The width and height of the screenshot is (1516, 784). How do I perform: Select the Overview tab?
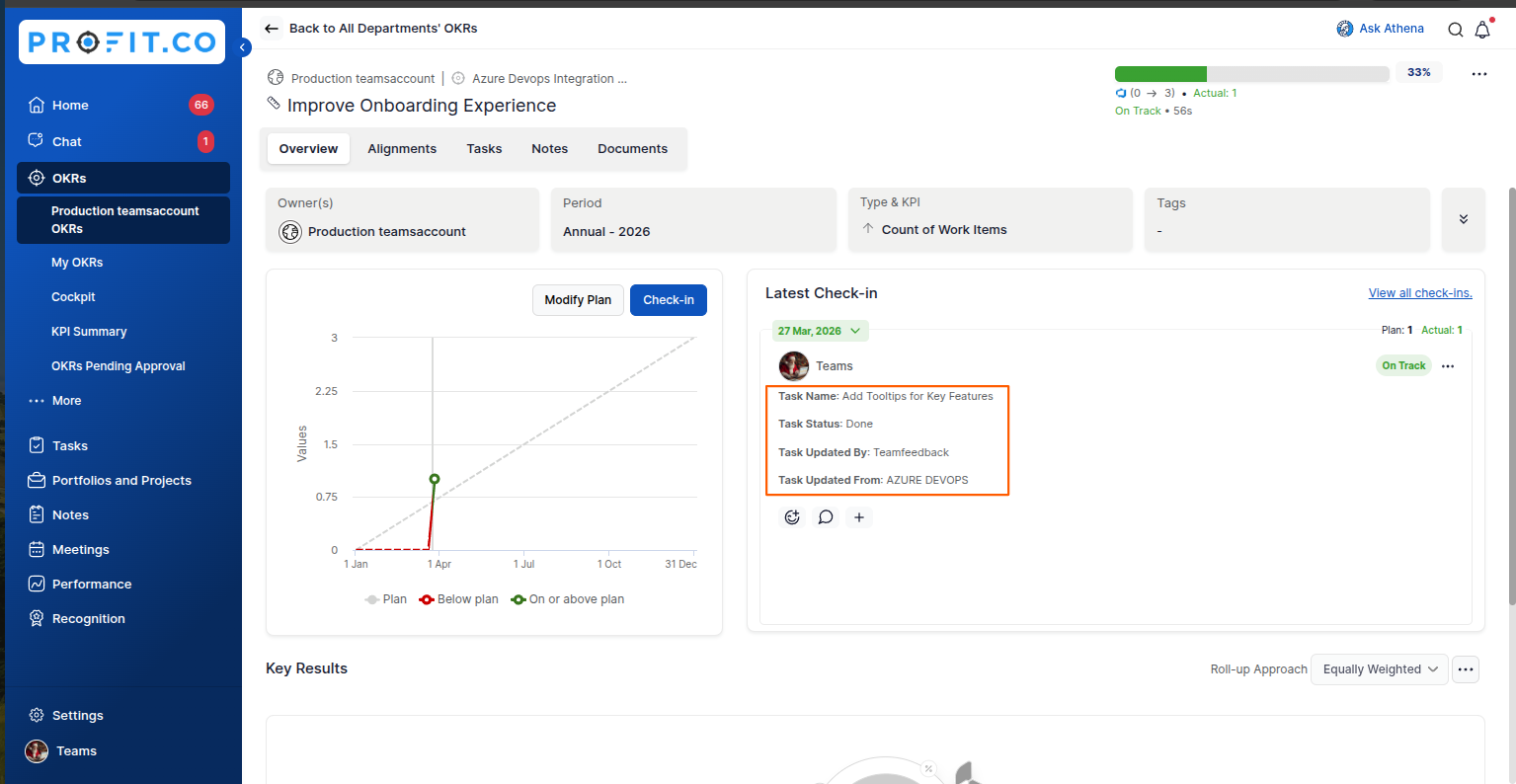308,149
